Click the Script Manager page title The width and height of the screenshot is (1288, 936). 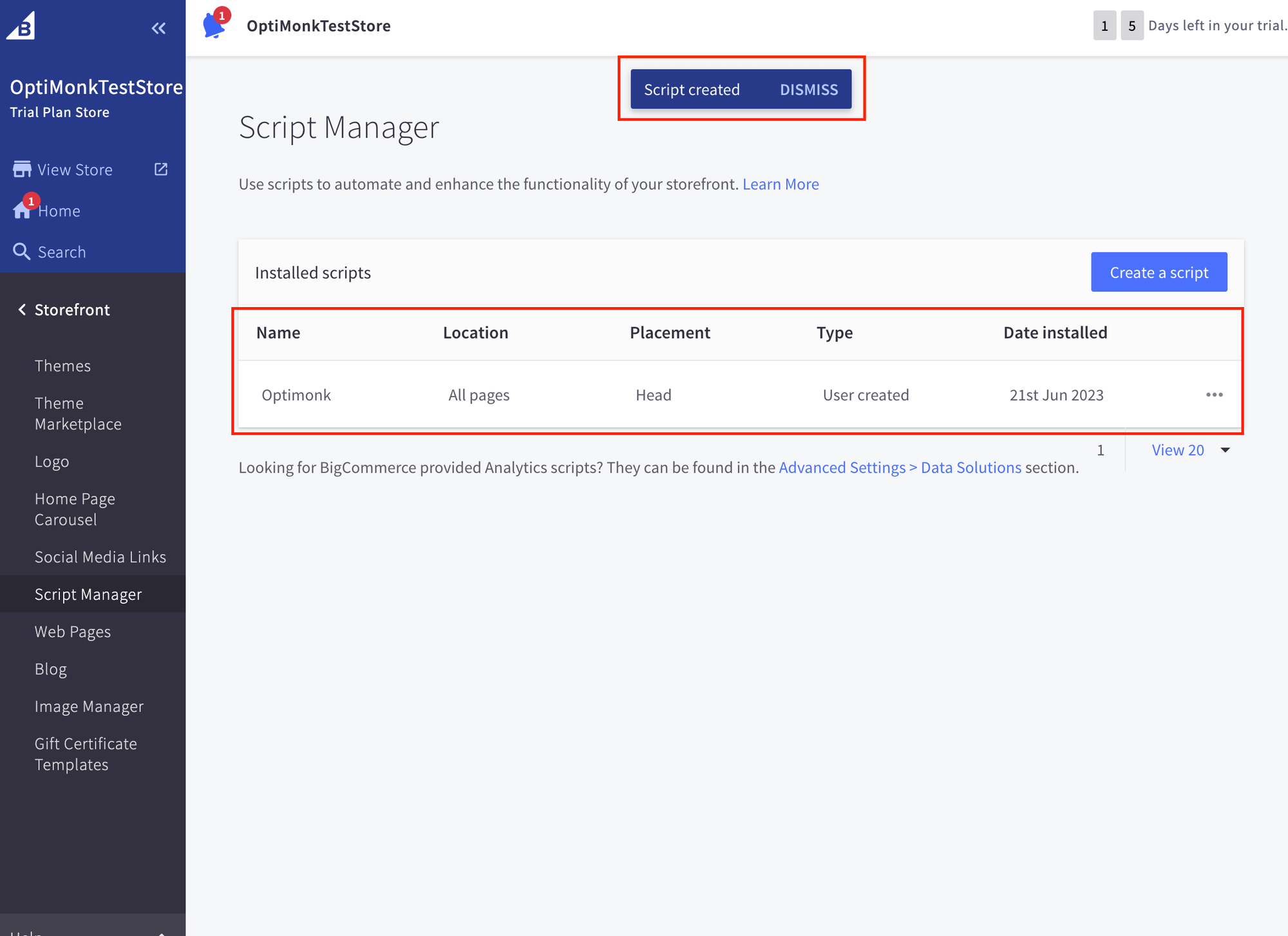pyautogui.click(x=339, y=127)
